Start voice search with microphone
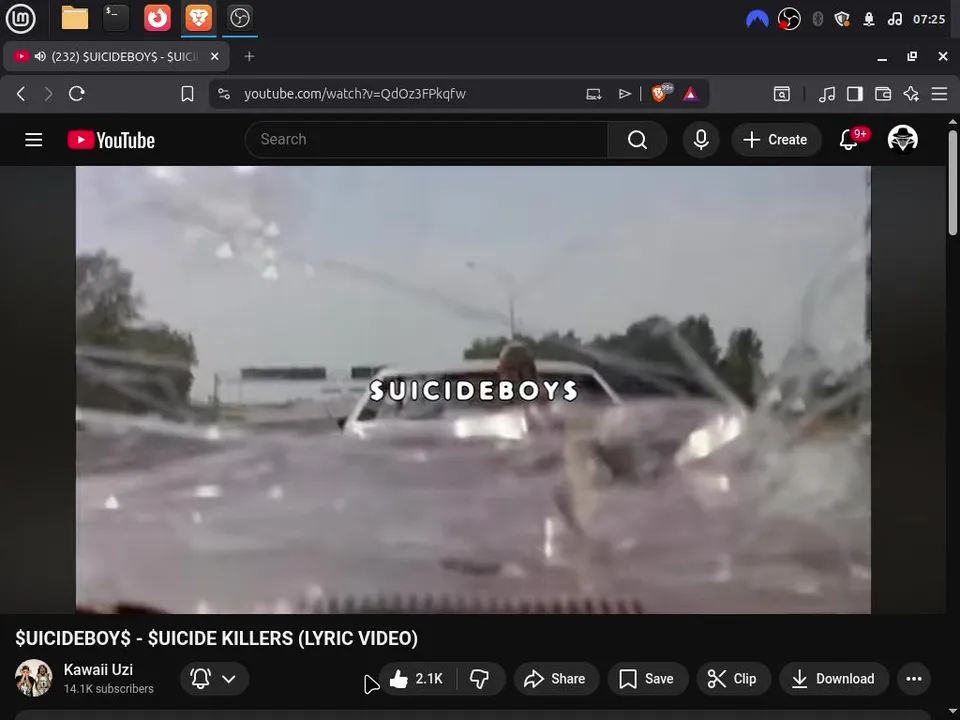The height and width of the screenshot is (720, 960). coord(701,140)
